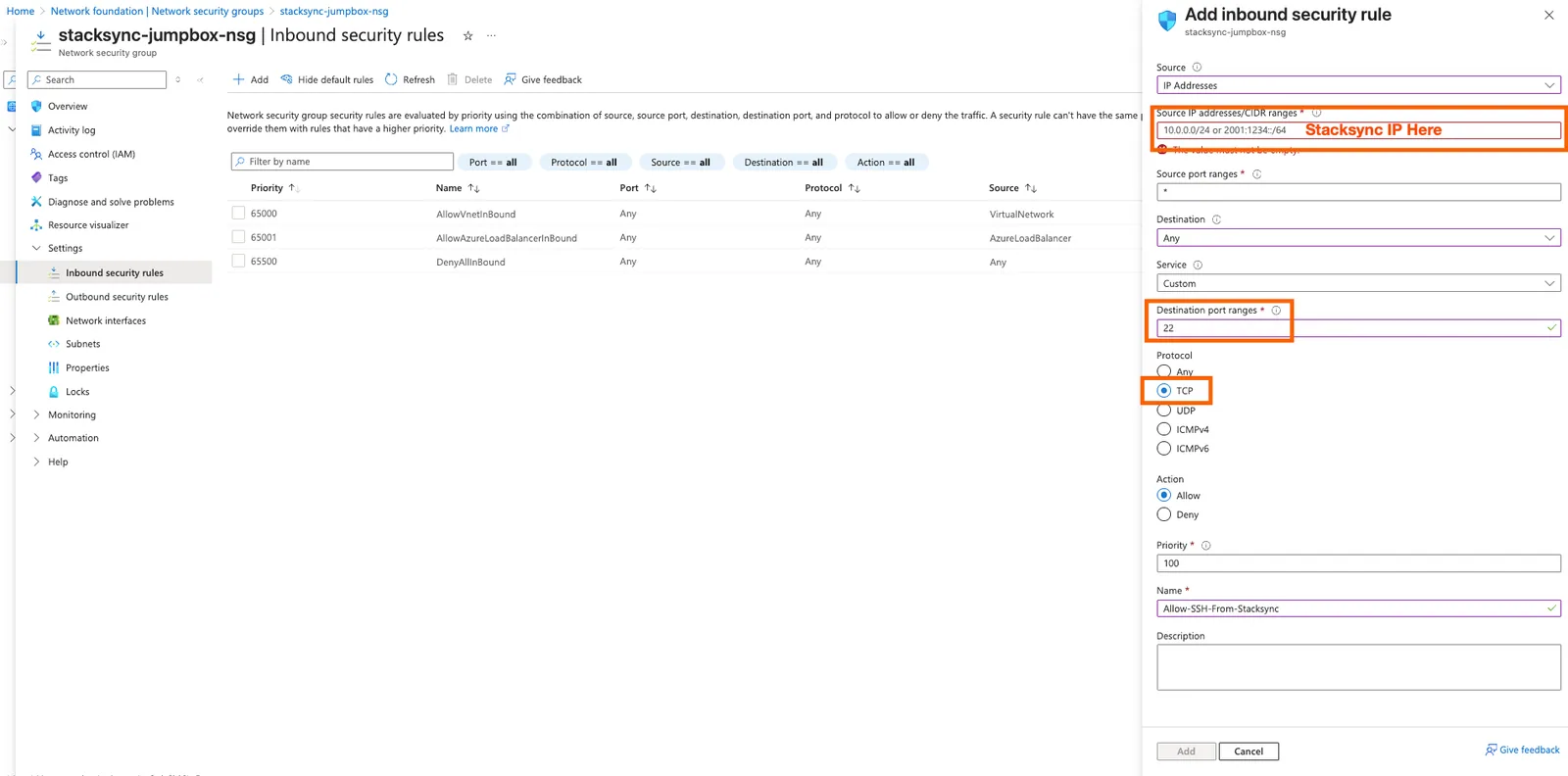The image size is (1568, 776).
Task: Click the Resource visualizer icon
Action: click(36, 225)
